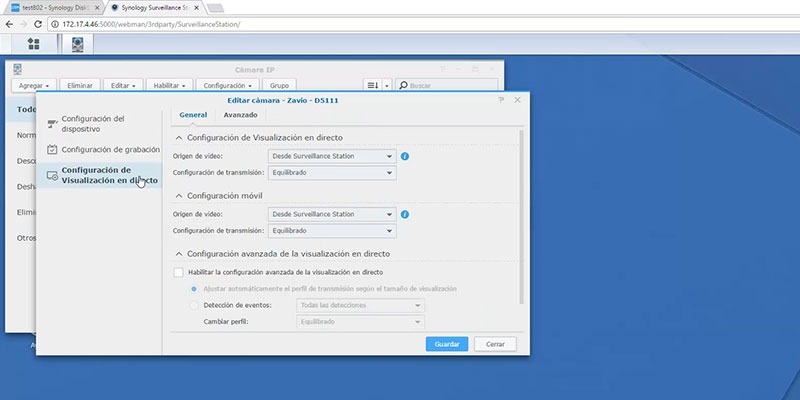The image size is (800, 400).
Task: Open live view Configuración de transmisión dropdown
Action: [332, 173]
